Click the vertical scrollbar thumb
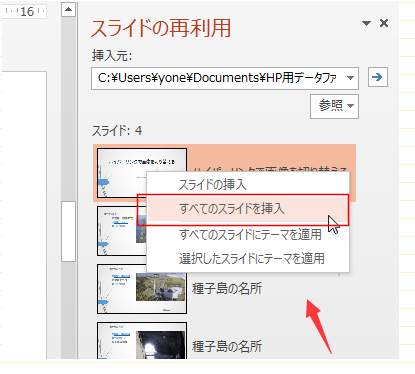415x374 pixels. click(68, 231)
